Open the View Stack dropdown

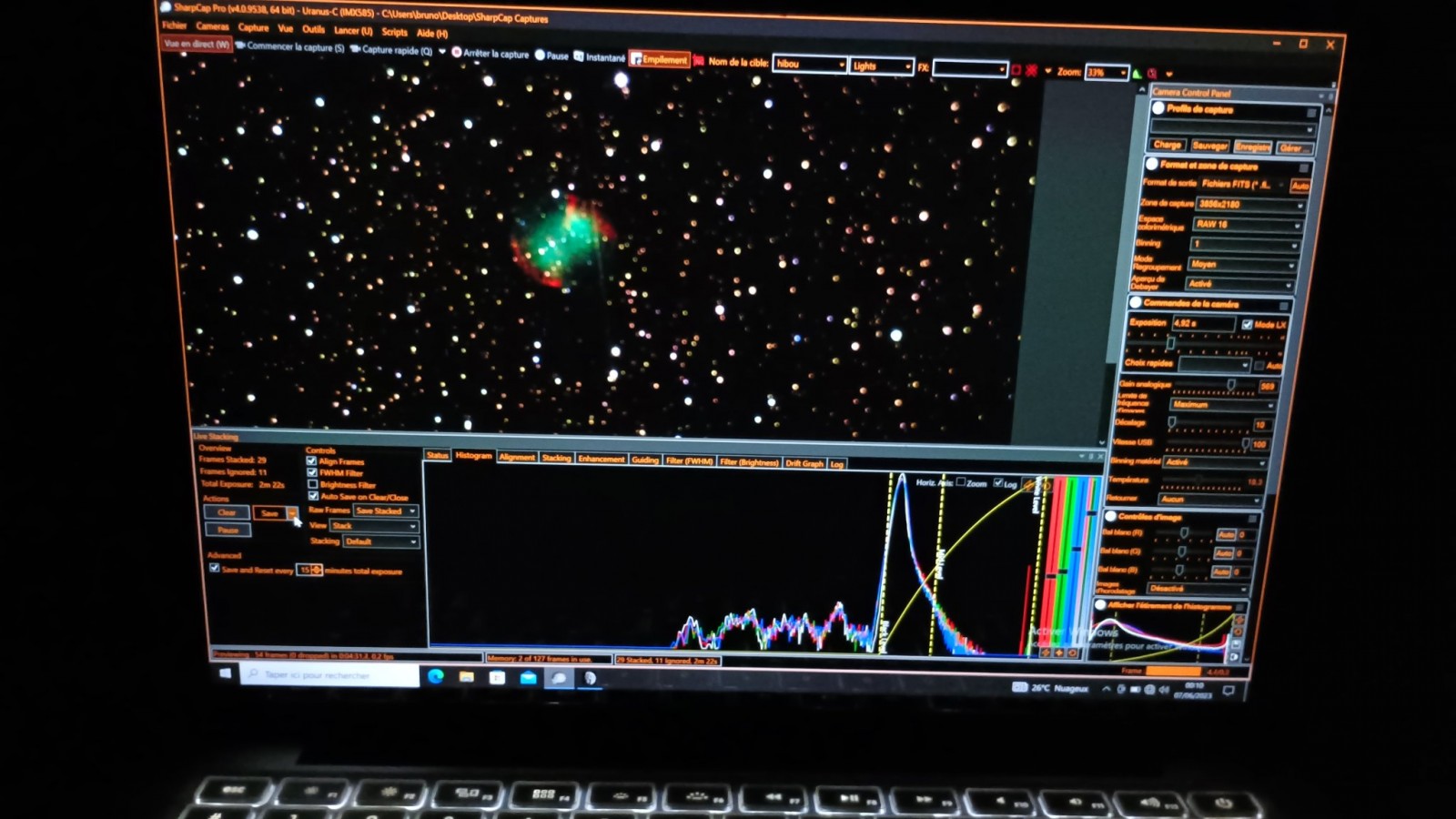pyautogui.click(x=375, y=526)
